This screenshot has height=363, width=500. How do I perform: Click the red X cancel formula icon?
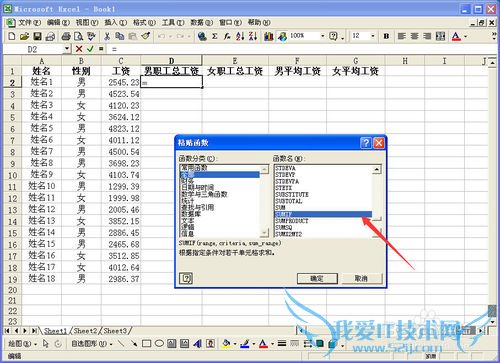coord(79,49)
